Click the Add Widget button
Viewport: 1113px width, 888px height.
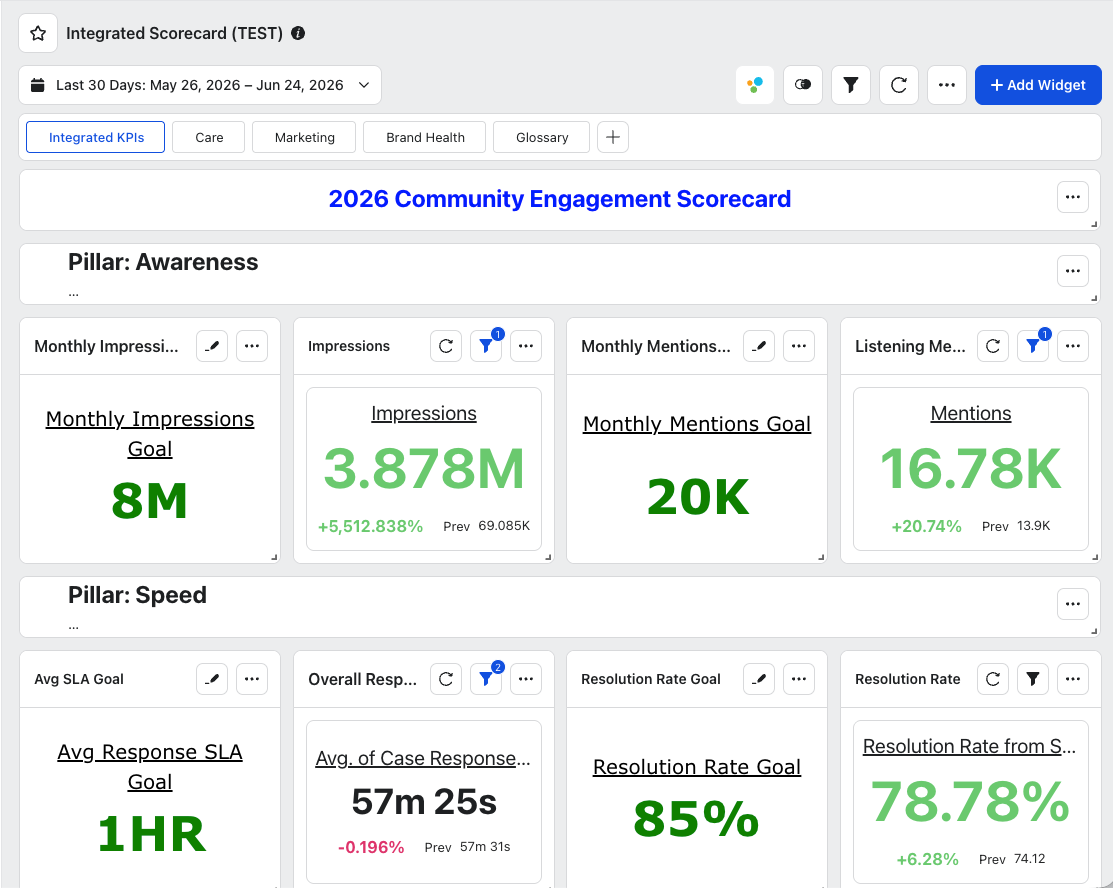tap(1038, 85)
